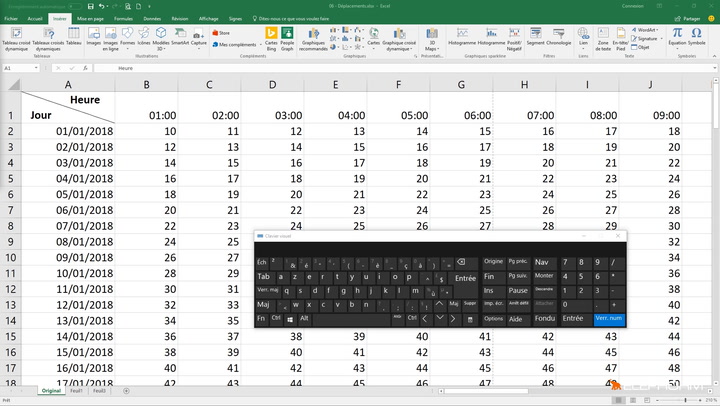Click the vertical scrollbar thumb
This screenshot has height=406, width=720.
[715, 108]
